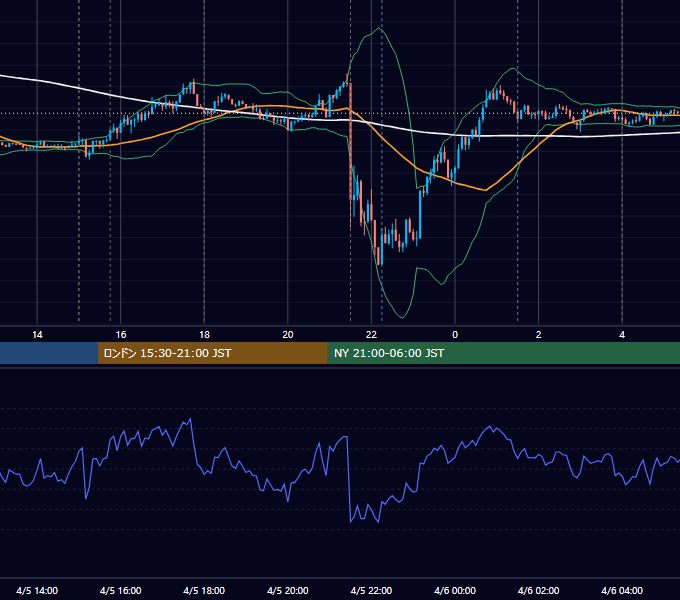Click the time axis label 20
Screen dimensions: 680x600
288,335
